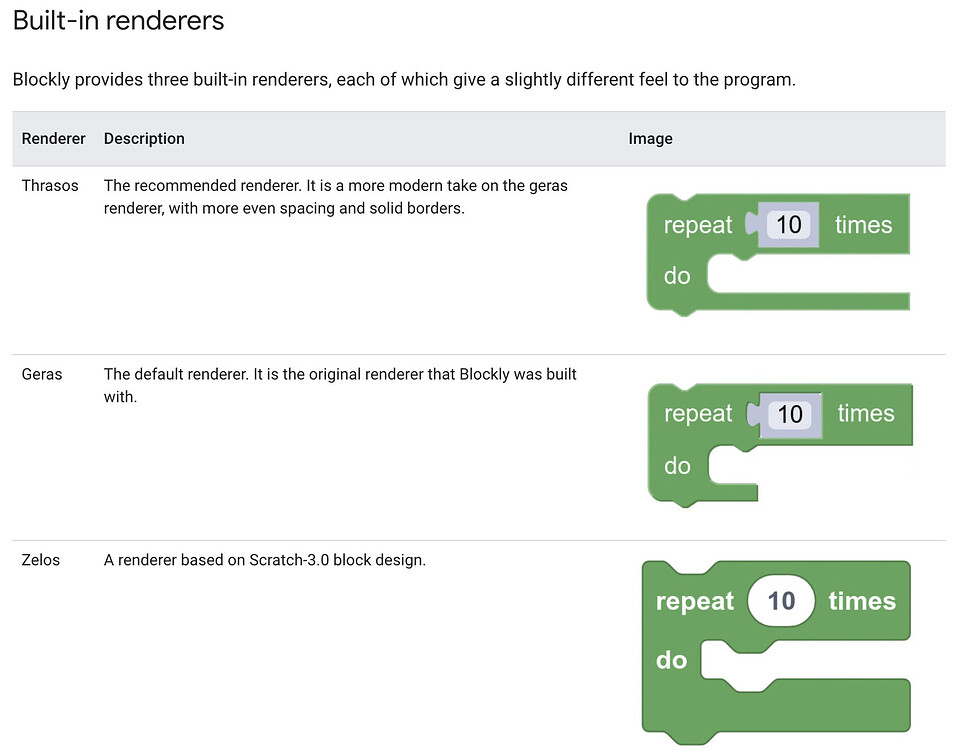This screenshot has width=966, height=750.
Task: Click the Geras repeat block image
Action: [x=780, y=443]
